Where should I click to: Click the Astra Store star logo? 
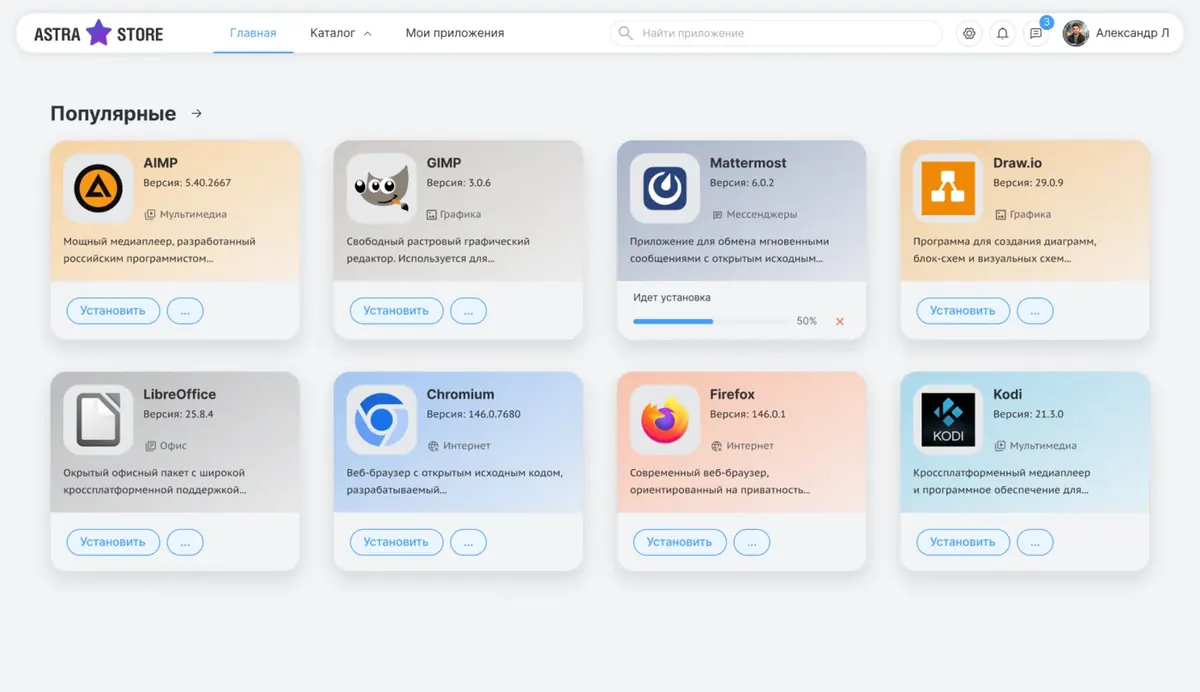[x=98, y=33]
